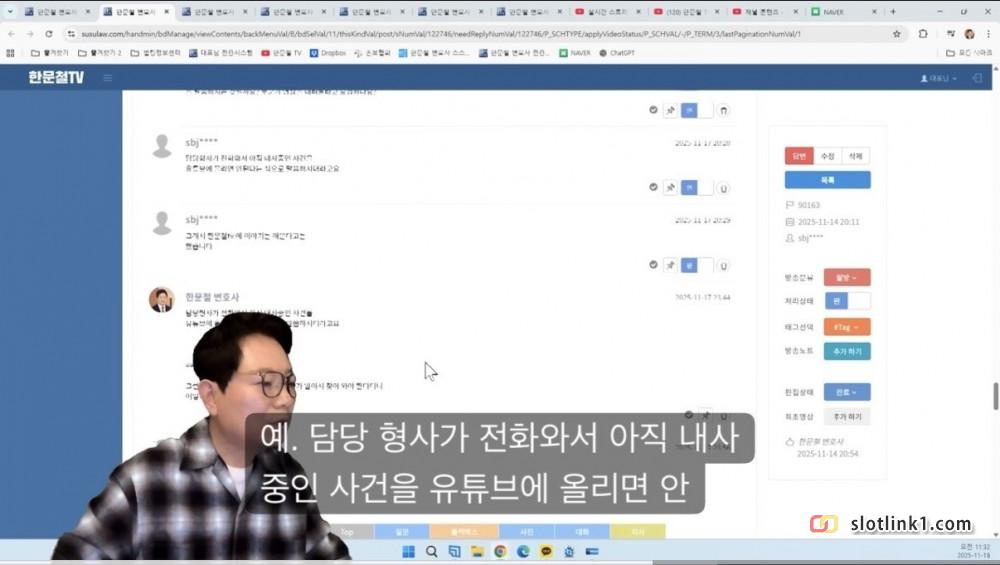Open the orange #Tag dropdown
Viewport: 1000px width, 565px height.
tap(847, 327)
